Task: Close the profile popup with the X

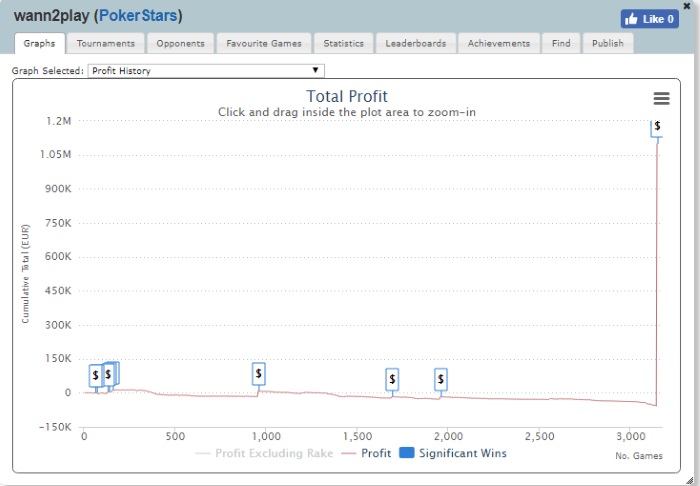Action: click(x=687, y=6)
